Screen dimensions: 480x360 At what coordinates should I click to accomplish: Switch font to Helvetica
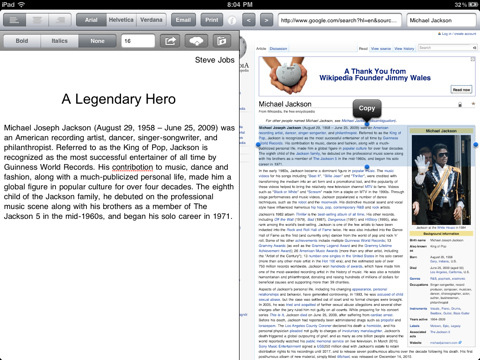(x=121, y=20)
